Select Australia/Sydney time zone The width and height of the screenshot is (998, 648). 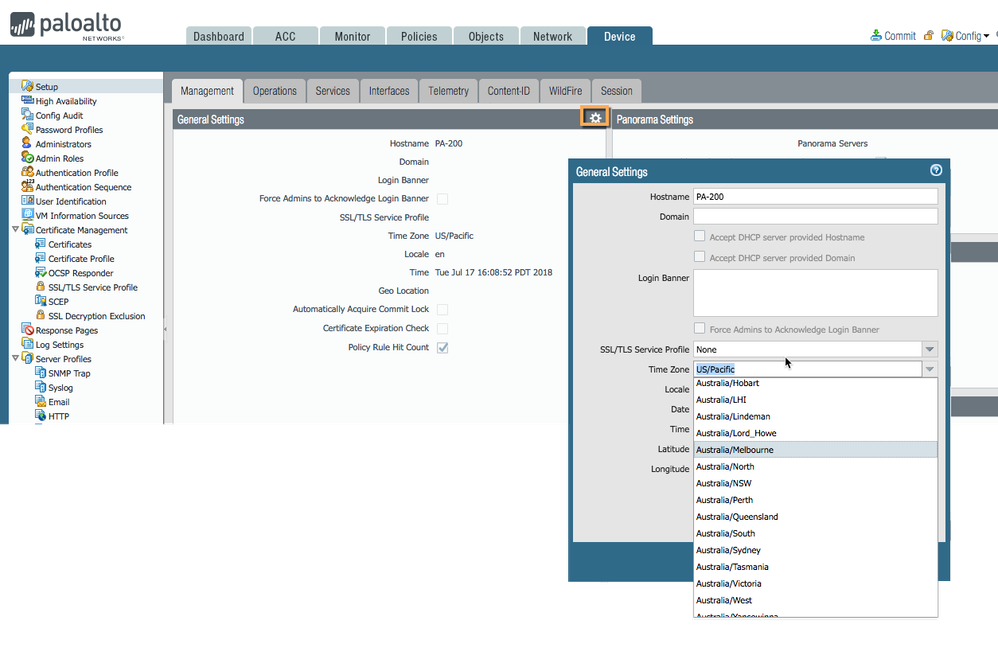pyautogui.click(x=815, y=550)
